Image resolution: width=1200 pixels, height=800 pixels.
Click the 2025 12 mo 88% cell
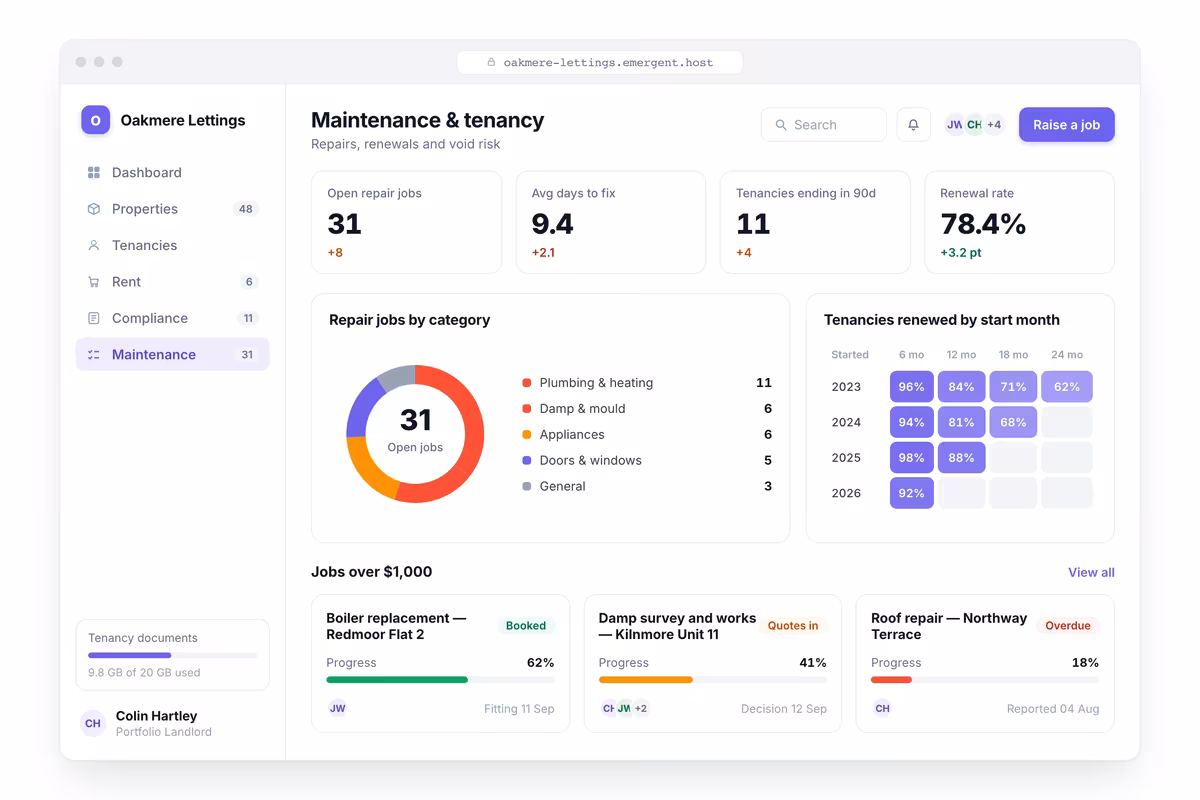click(x=962, y=458)
